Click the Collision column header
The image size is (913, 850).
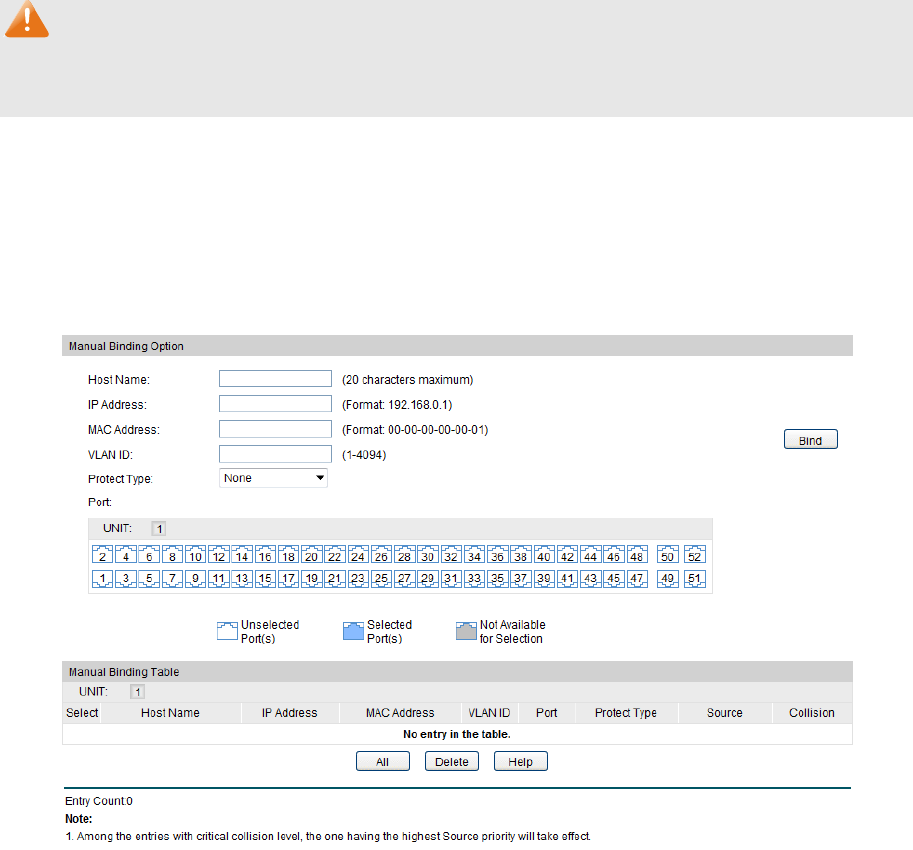coord(812,713)
